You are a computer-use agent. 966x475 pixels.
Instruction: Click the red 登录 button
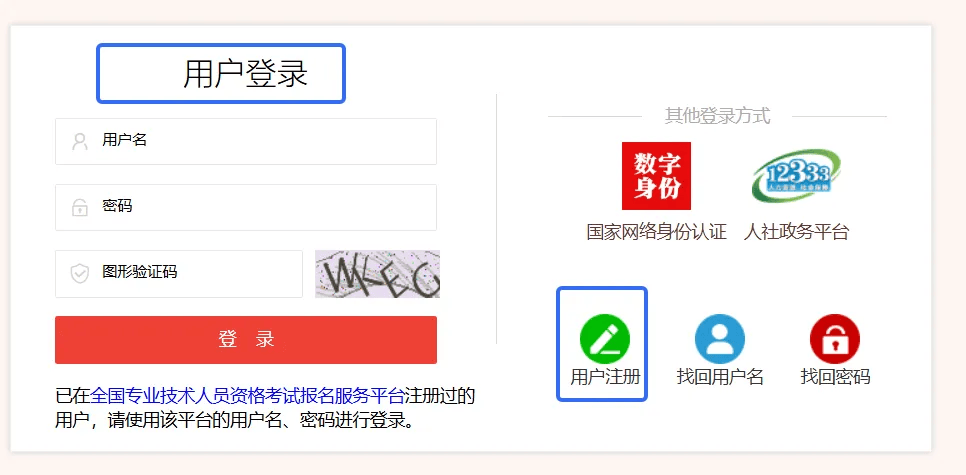pos(246,340)
